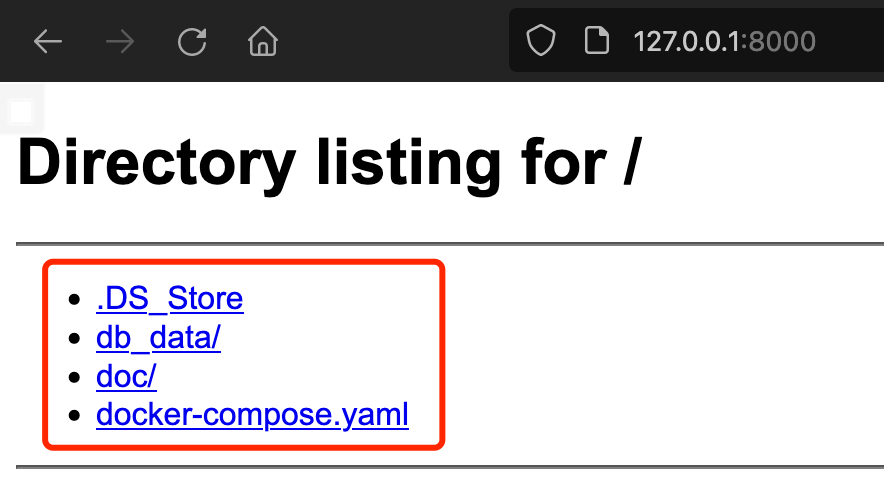Click the Directory listing for / heading
This screenshot has height=494, width=884.
click(x=329, y=162)
